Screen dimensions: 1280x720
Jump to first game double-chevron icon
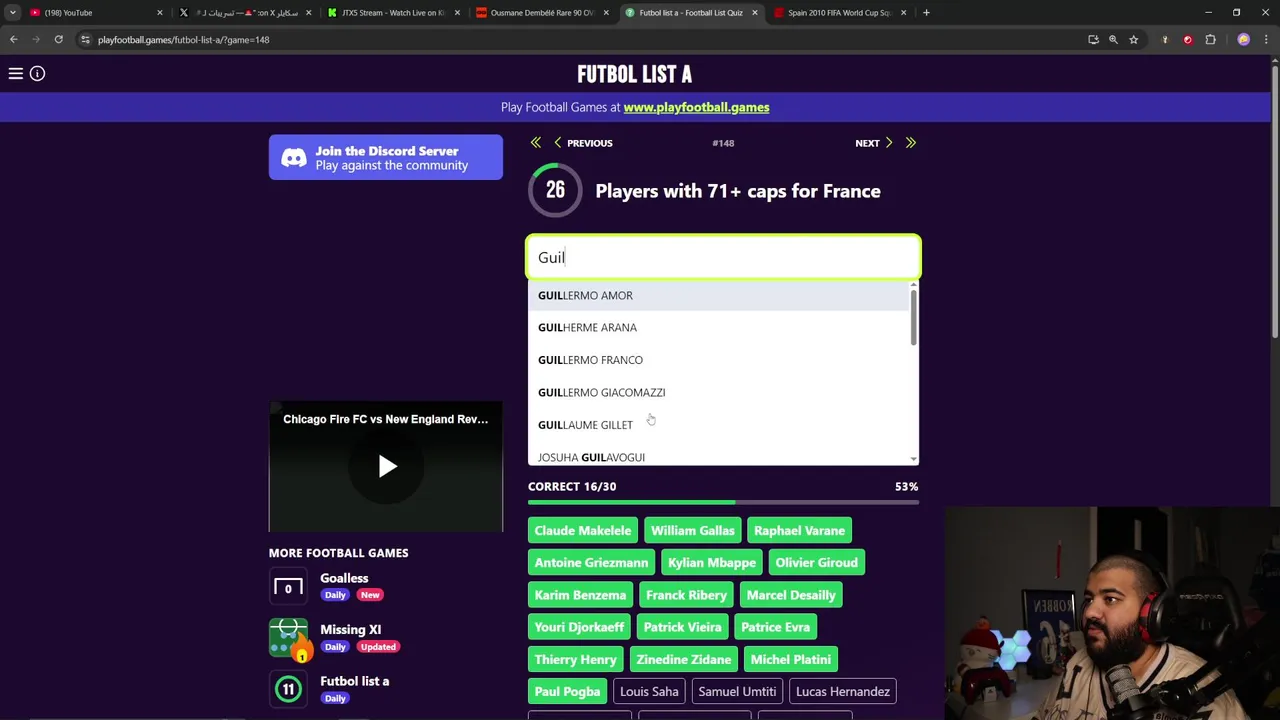pyautogui.click(x=536, y=143)
